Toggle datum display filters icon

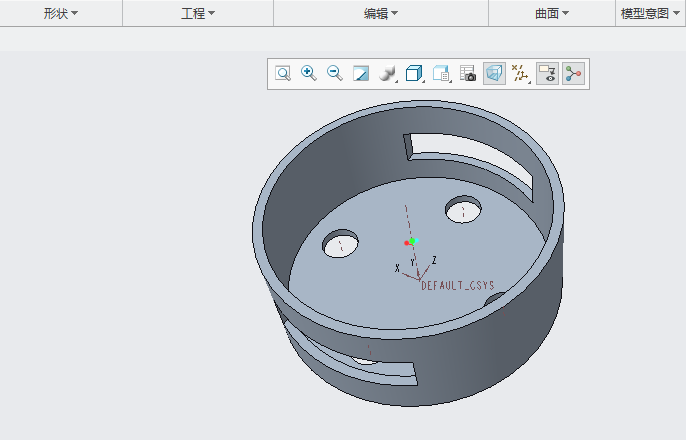[520, 74]
